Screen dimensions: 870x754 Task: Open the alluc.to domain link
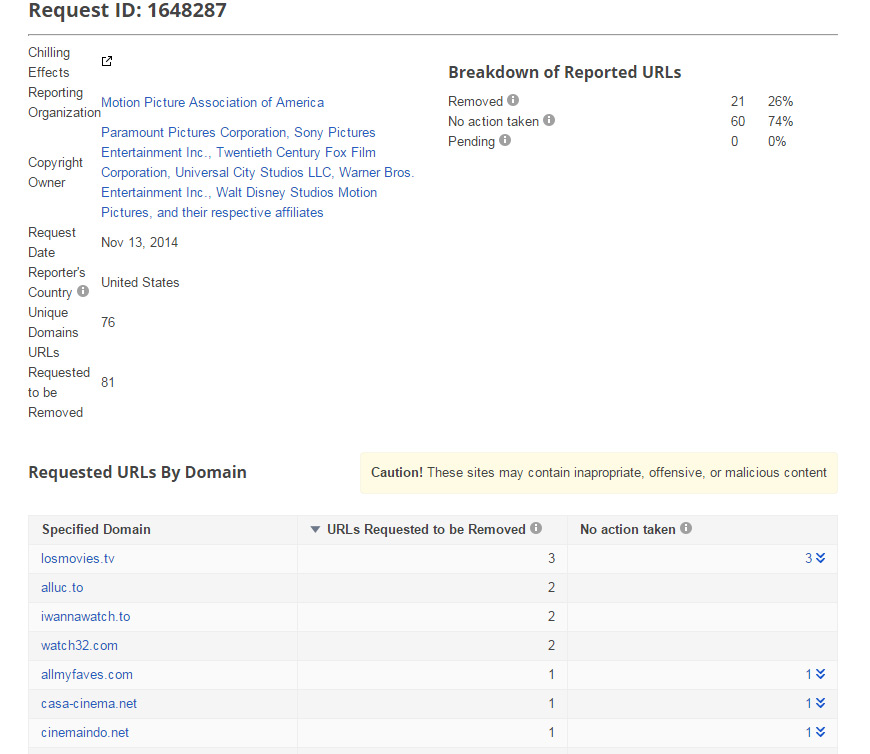pyautogui.click(x=62, y=588)
